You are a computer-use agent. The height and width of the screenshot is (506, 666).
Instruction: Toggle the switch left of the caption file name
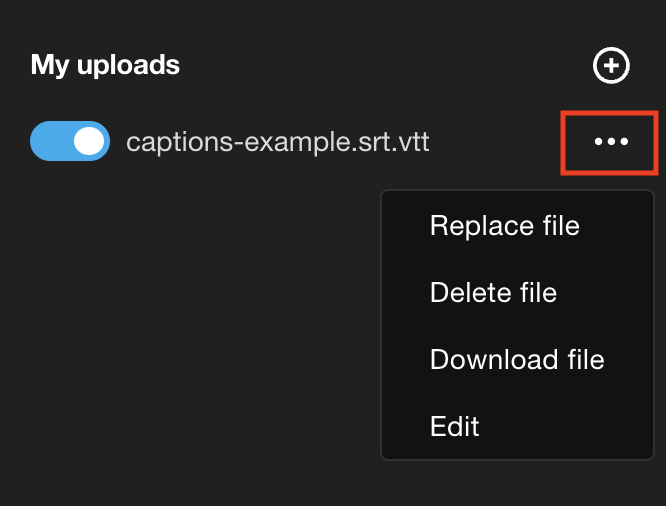[70, 142]
